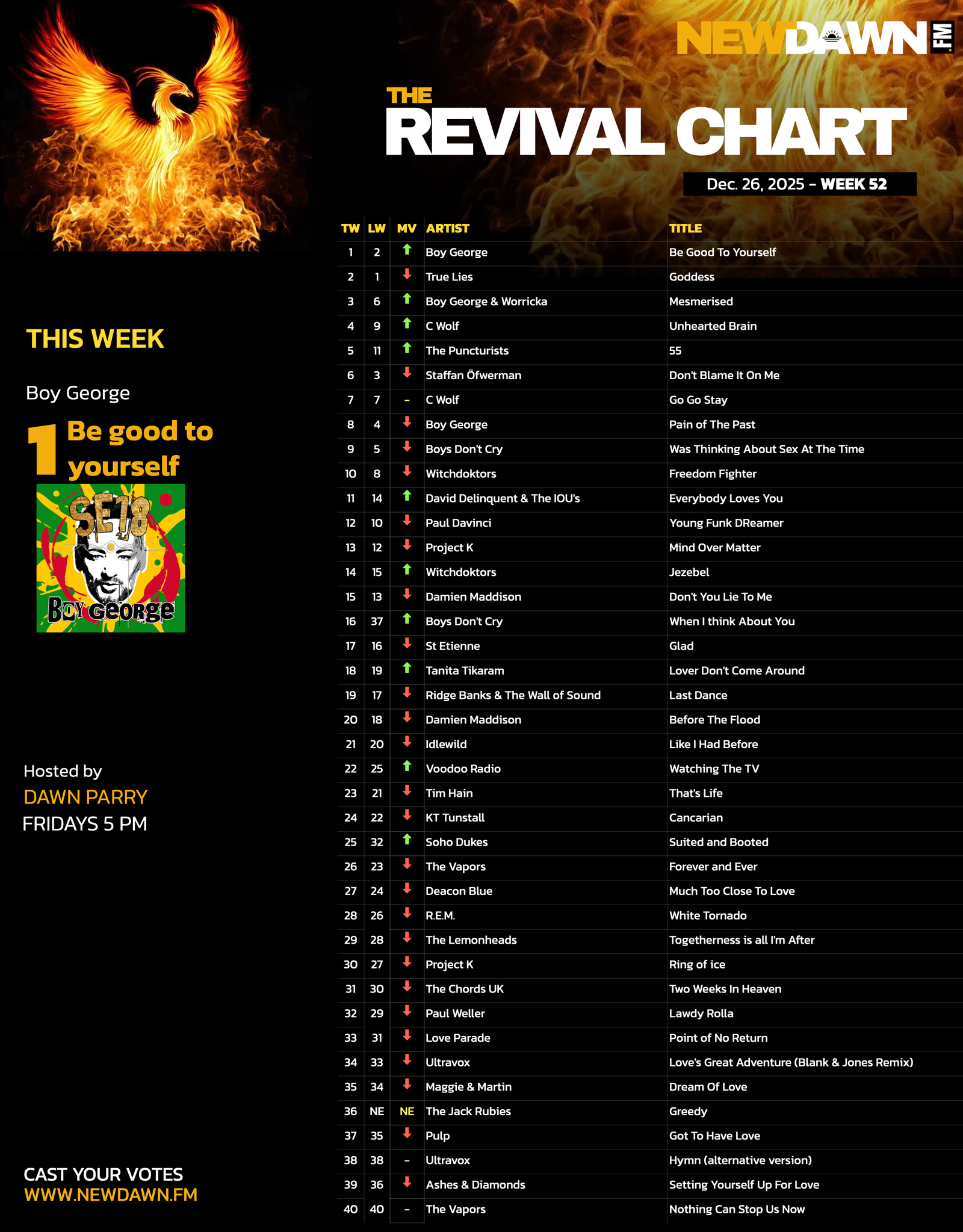Select the Dec. 26, 2025 Week 52 badge

[x=799, y=184]
